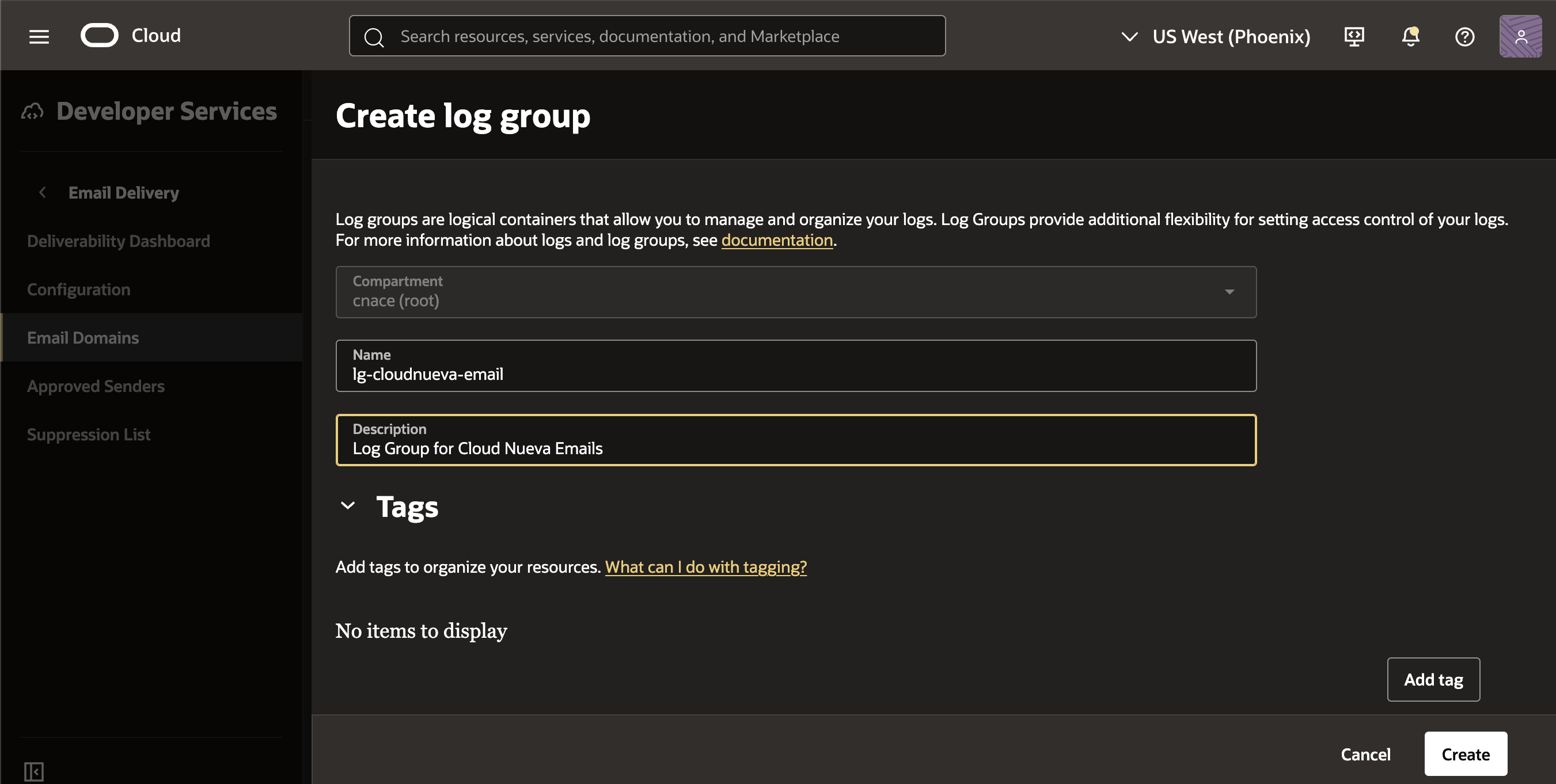Open the user profile avatar
Screen dimensions: 1556x784
tap(1521, 36)
